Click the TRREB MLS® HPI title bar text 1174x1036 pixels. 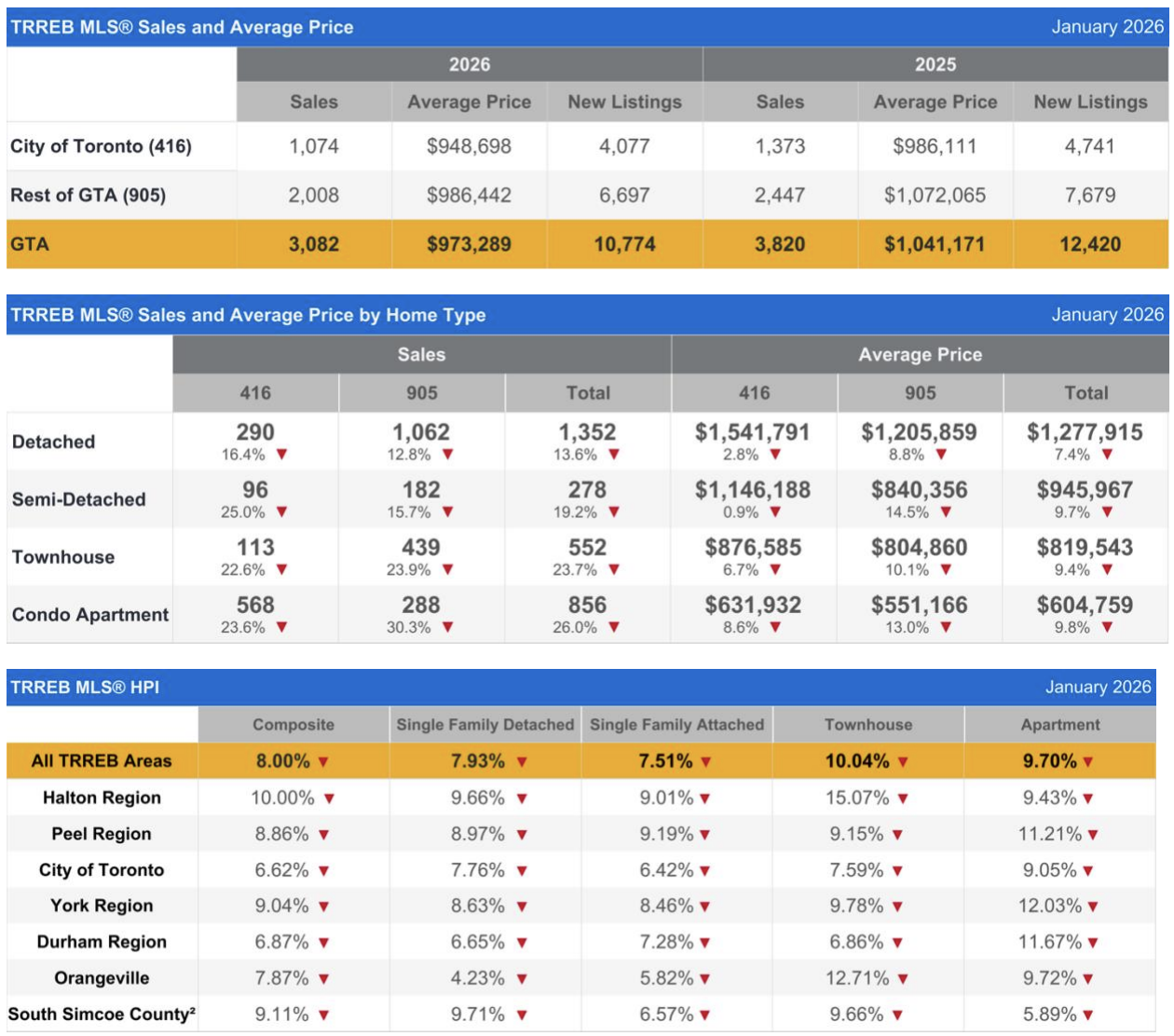[x=85, y=688]
